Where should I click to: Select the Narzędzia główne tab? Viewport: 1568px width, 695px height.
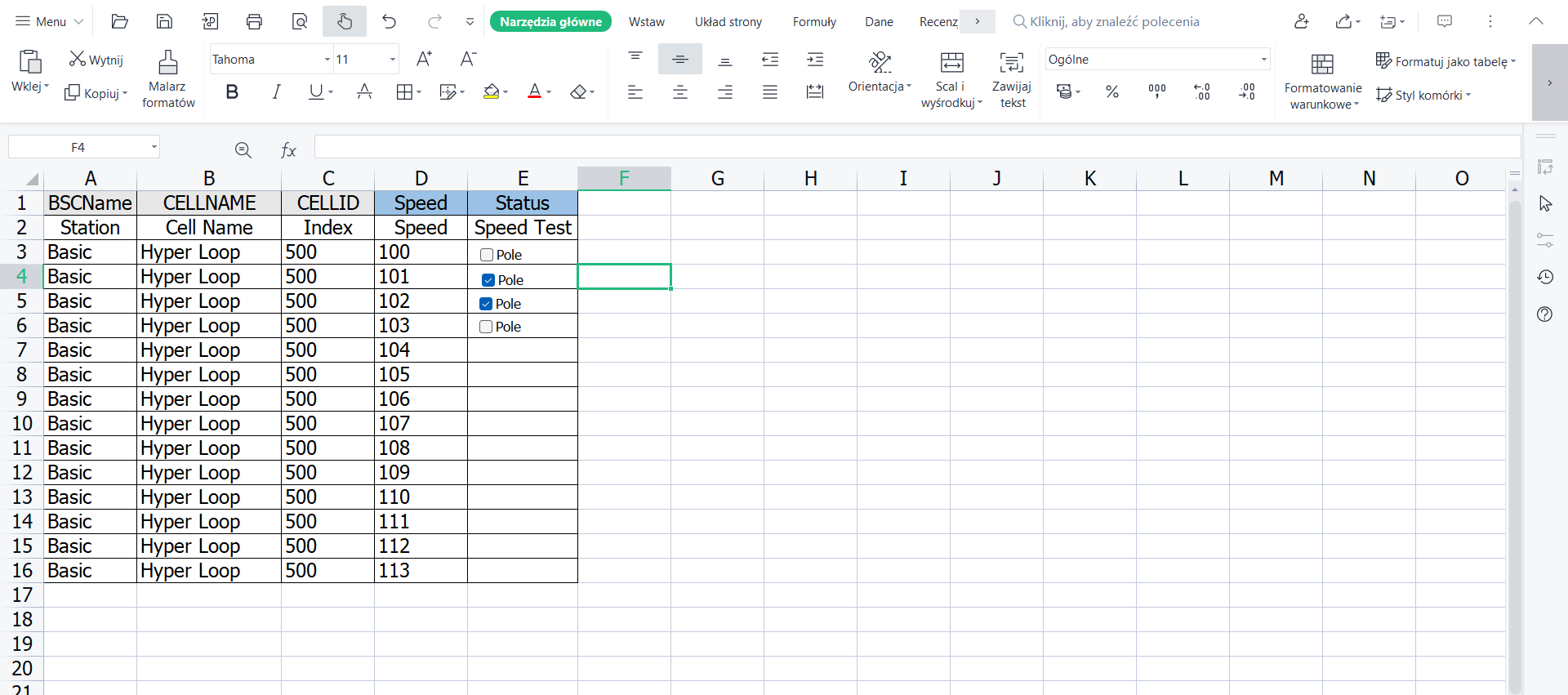click(x=550, y=22)
